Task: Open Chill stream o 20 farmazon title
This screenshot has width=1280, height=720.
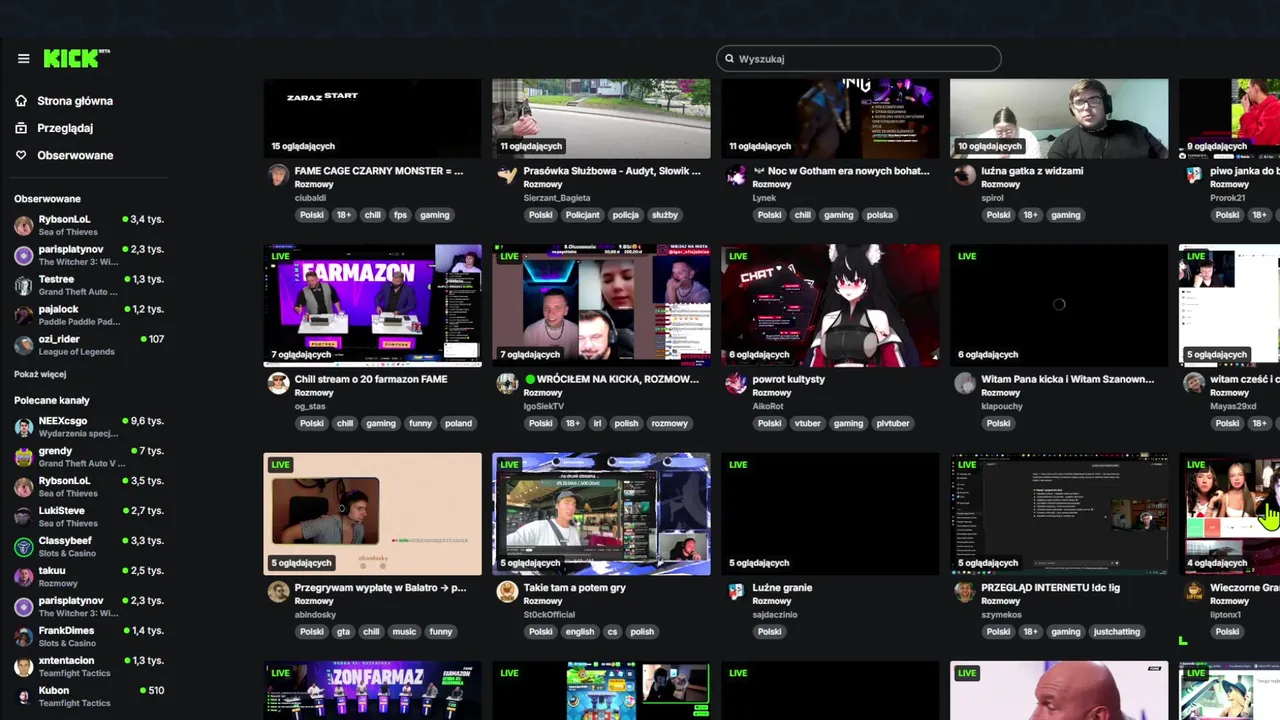Action: click(371, 379)
